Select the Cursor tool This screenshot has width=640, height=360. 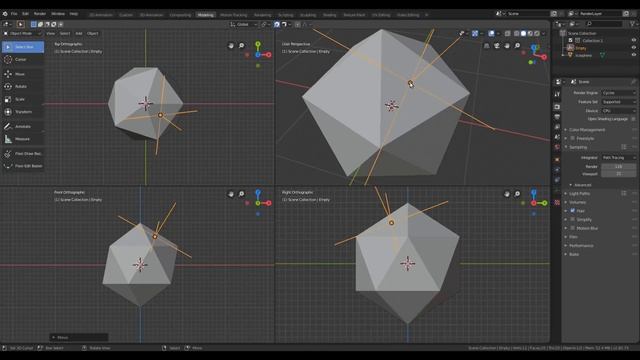point(23,60)
